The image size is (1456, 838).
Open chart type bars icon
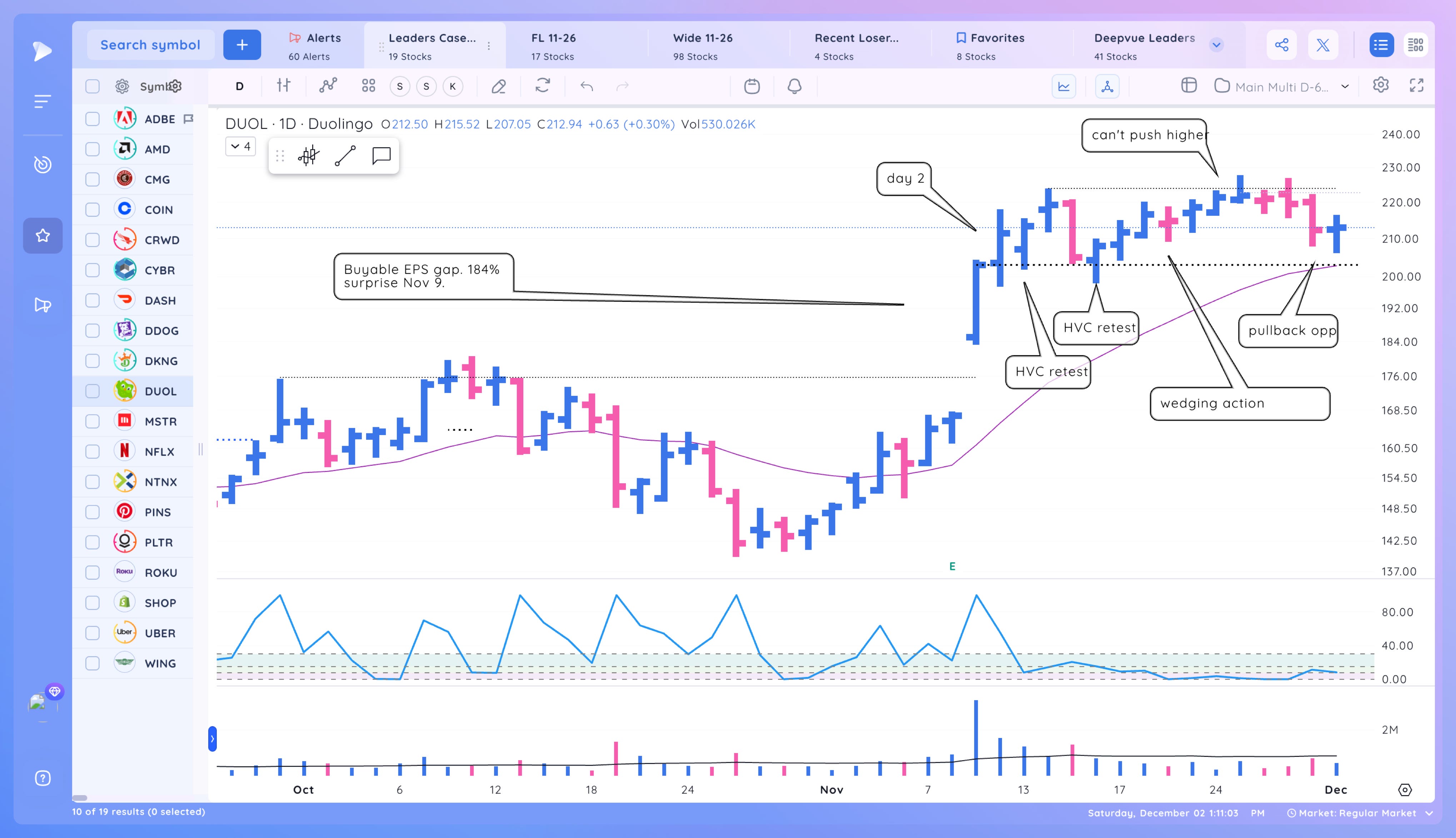[x=283, y=86]
